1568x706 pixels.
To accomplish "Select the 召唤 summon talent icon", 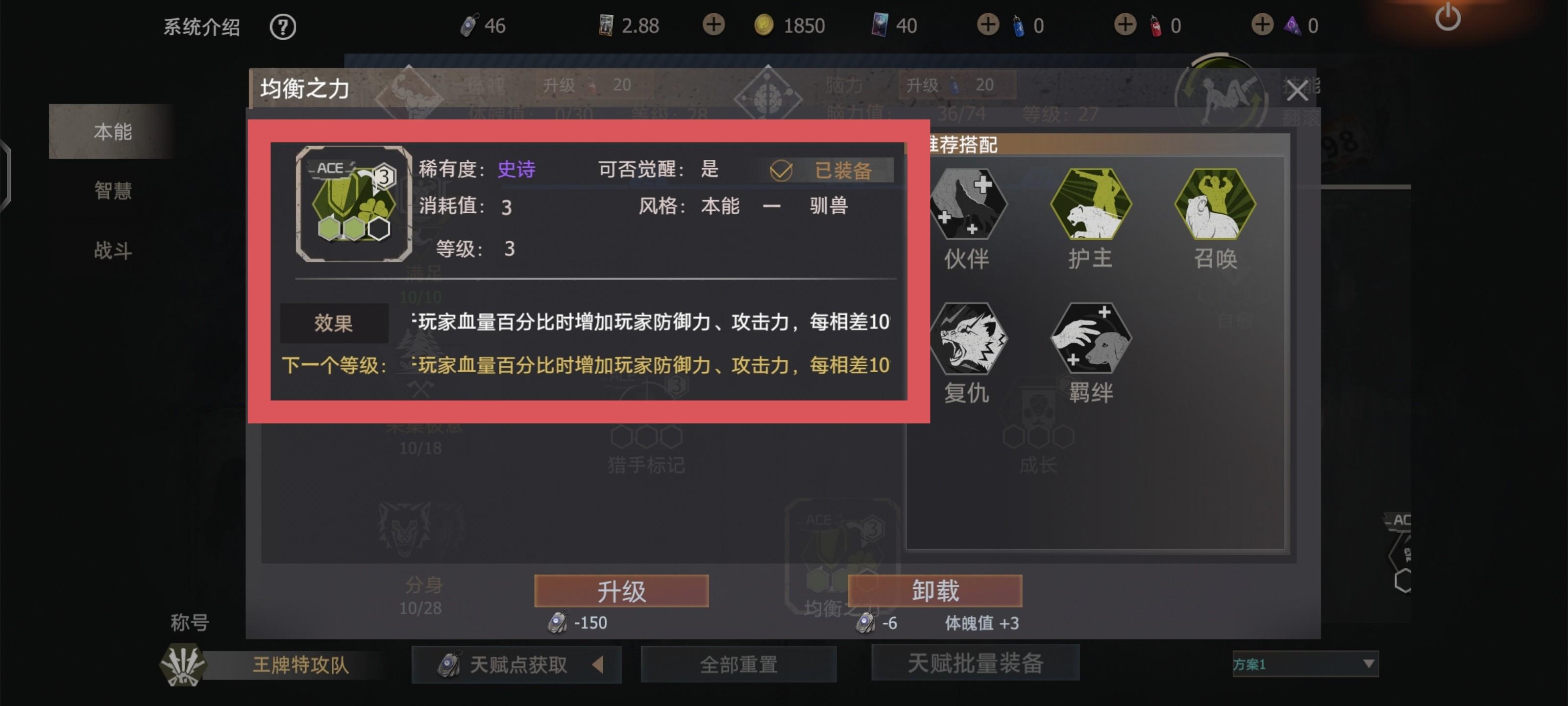I will [1215, 203].
